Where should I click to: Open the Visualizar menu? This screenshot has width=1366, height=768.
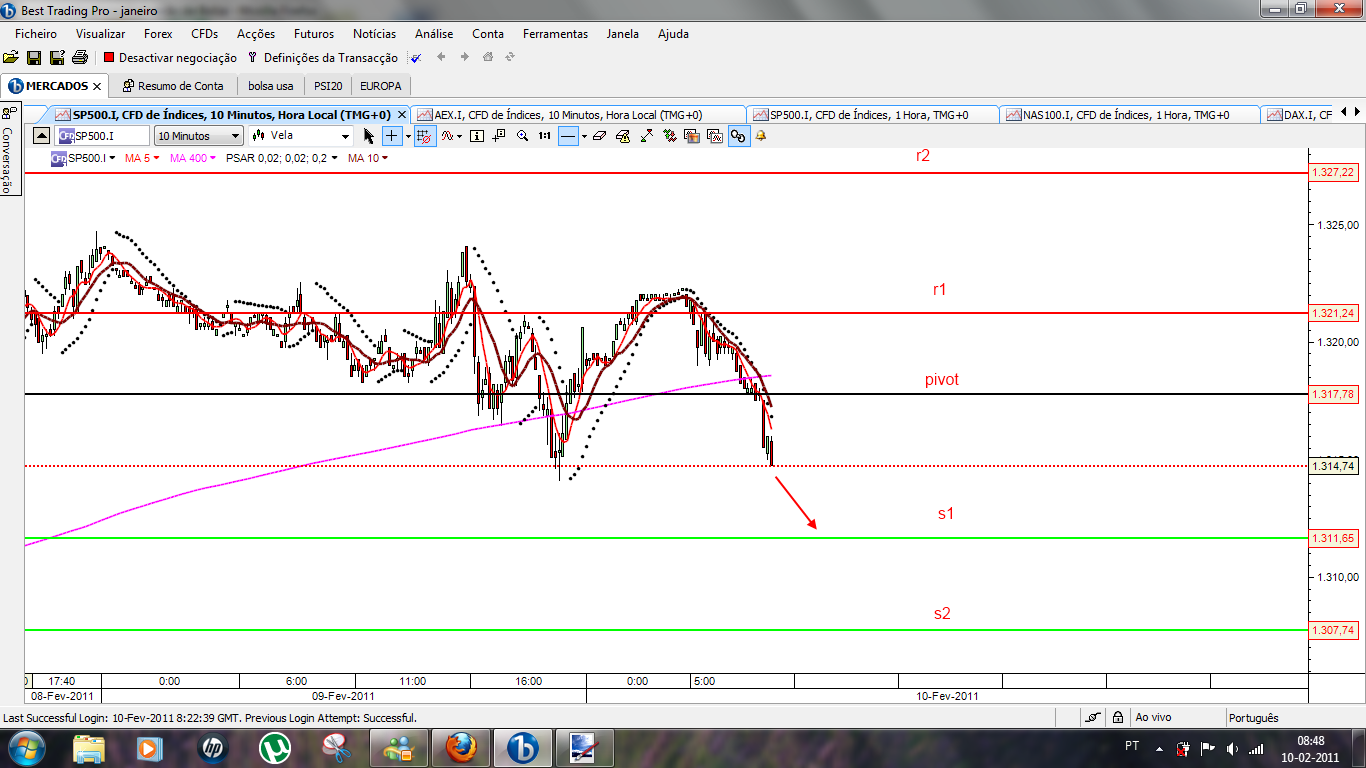(101, 34)
